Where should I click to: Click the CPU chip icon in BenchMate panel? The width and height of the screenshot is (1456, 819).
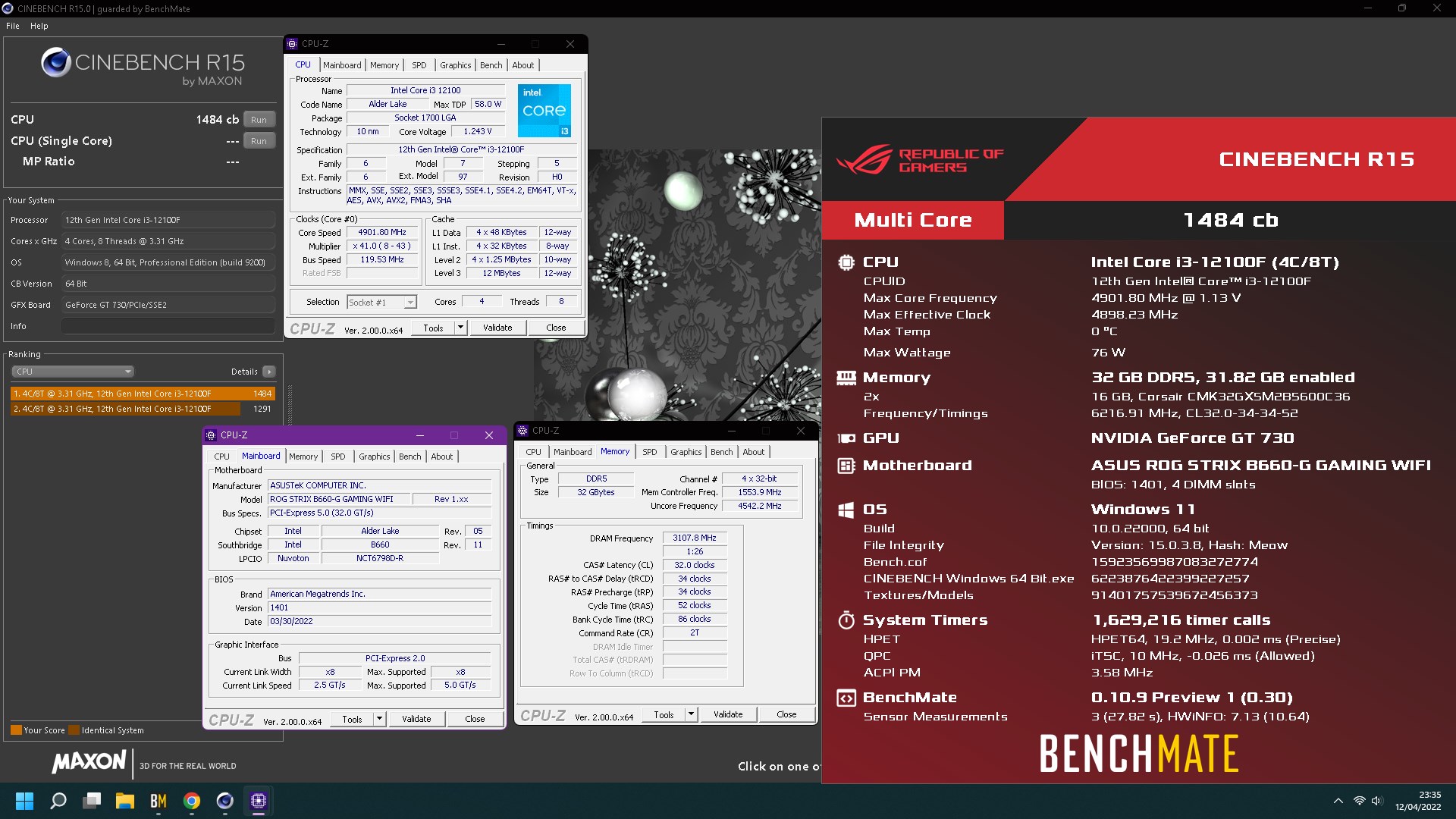tap(846, 262)
